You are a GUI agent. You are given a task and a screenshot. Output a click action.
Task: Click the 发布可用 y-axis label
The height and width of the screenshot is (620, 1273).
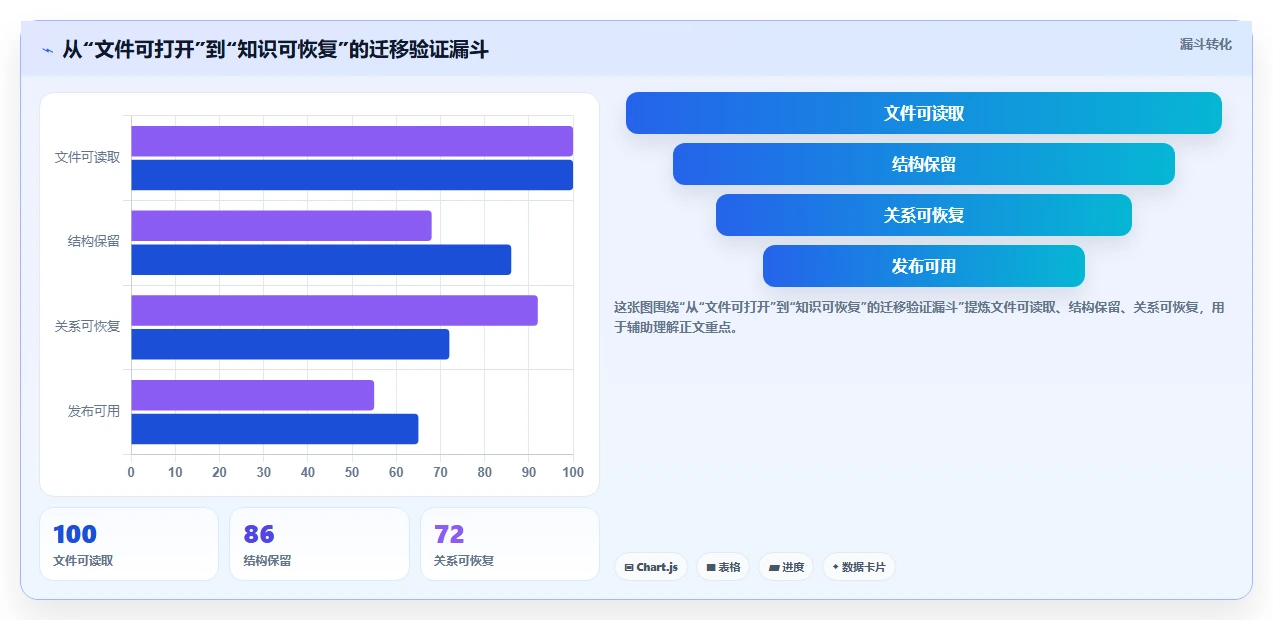coord(94,411)
